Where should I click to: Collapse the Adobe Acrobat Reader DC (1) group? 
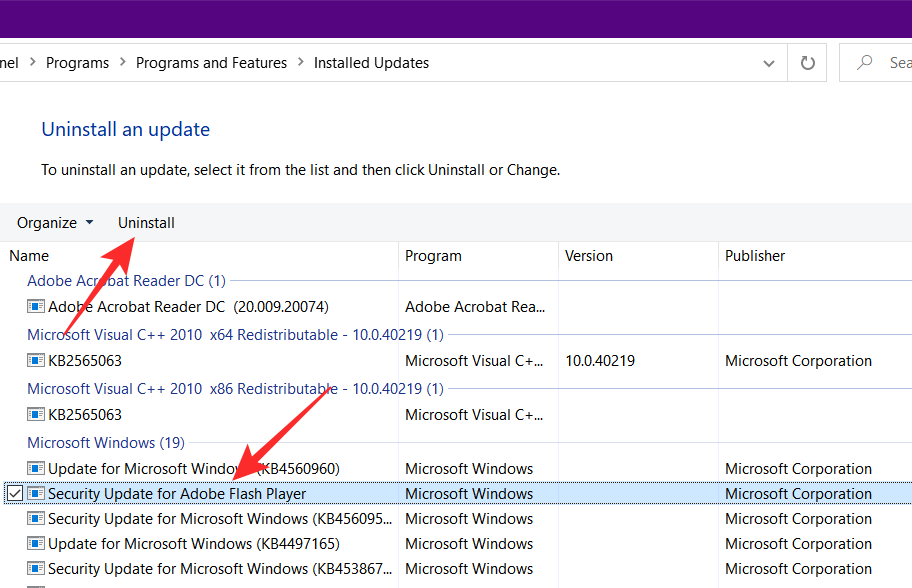click(126, 281)
